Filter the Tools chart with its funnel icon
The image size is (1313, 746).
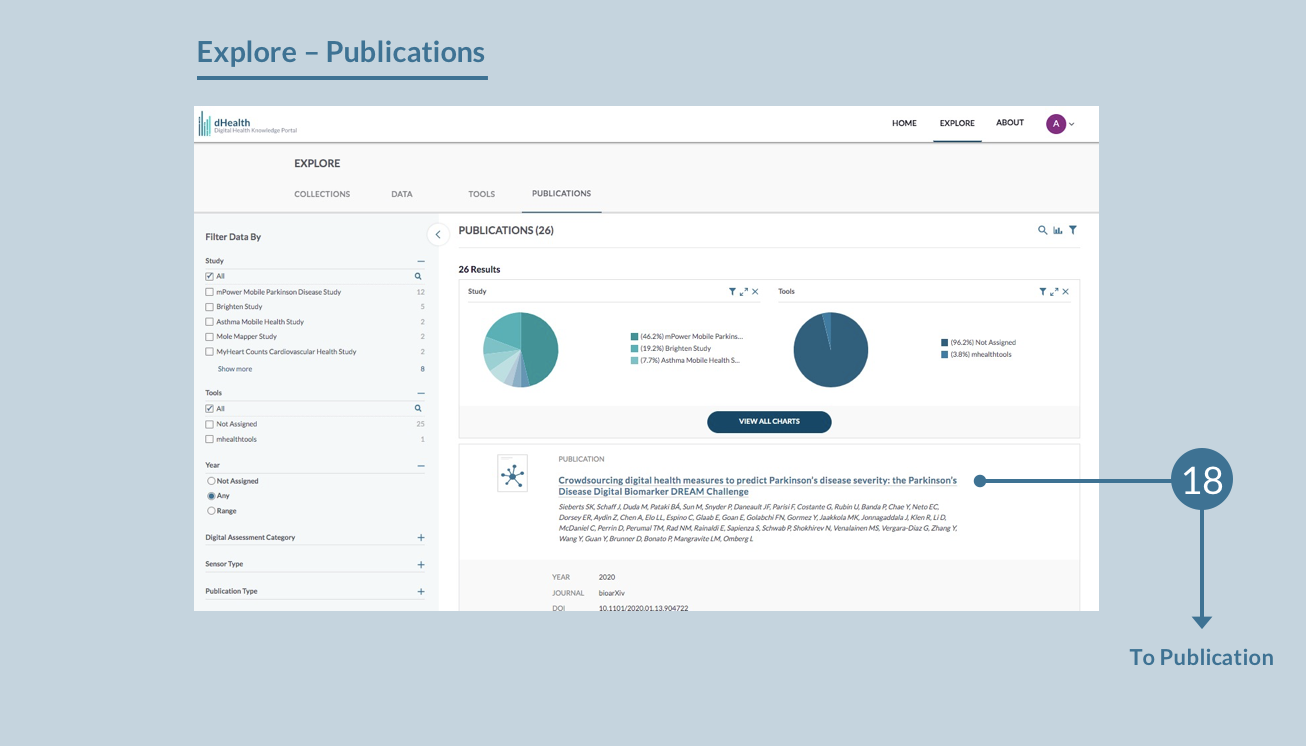tap(1043, 292)
